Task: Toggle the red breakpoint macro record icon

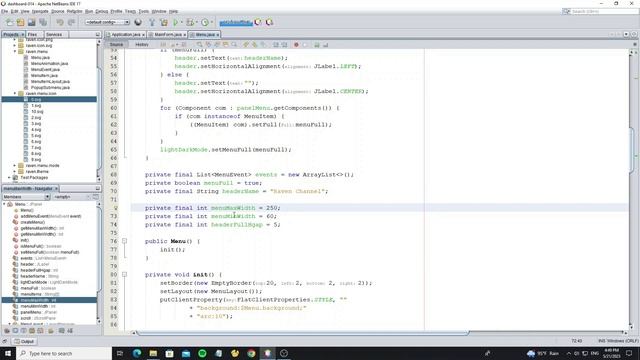Action: coord(296,44)
